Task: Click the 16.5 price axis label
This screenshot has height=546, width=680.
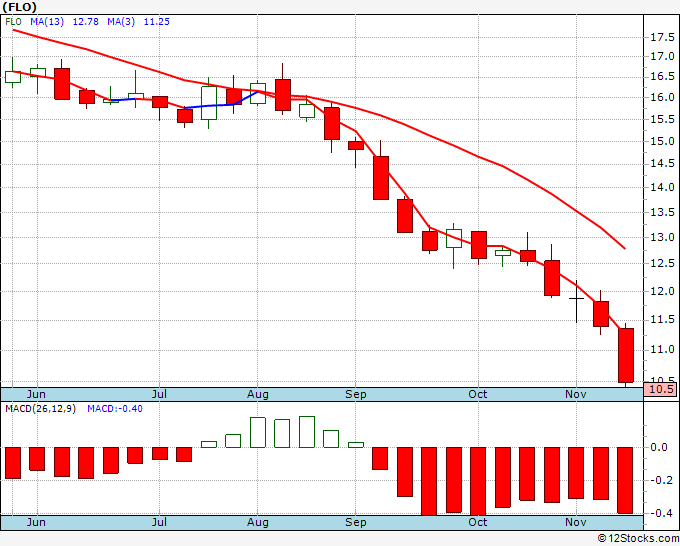Action: pos(662,77)
